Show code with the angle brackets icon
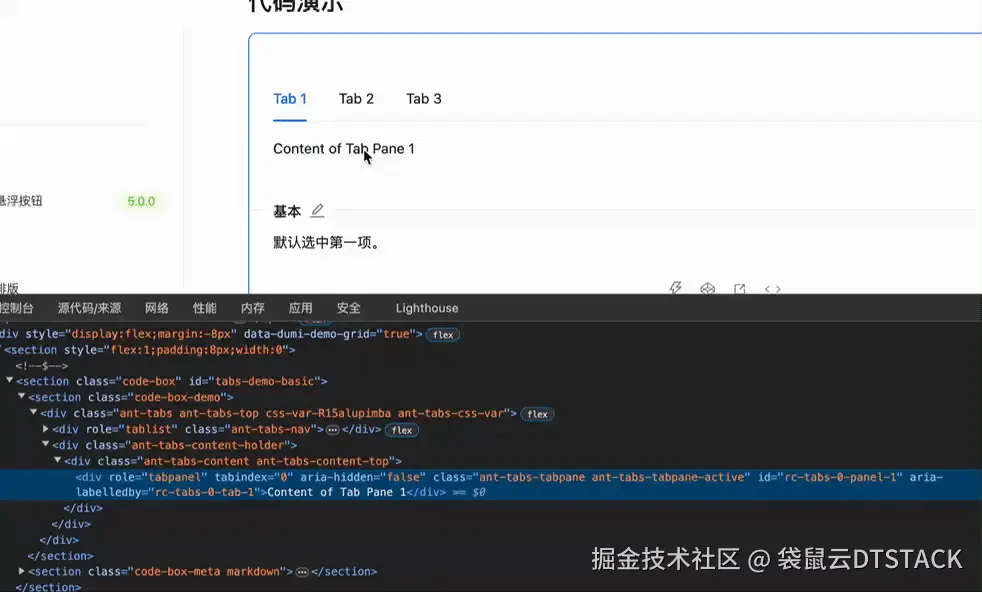This screenshot has width=982, height=592. coord(772,289)
